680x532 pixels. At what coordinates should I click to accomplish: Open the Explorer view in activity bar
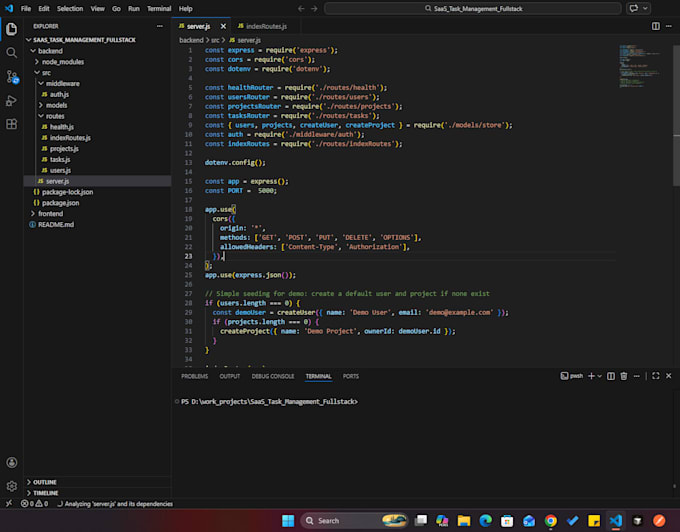pos(12,29)
